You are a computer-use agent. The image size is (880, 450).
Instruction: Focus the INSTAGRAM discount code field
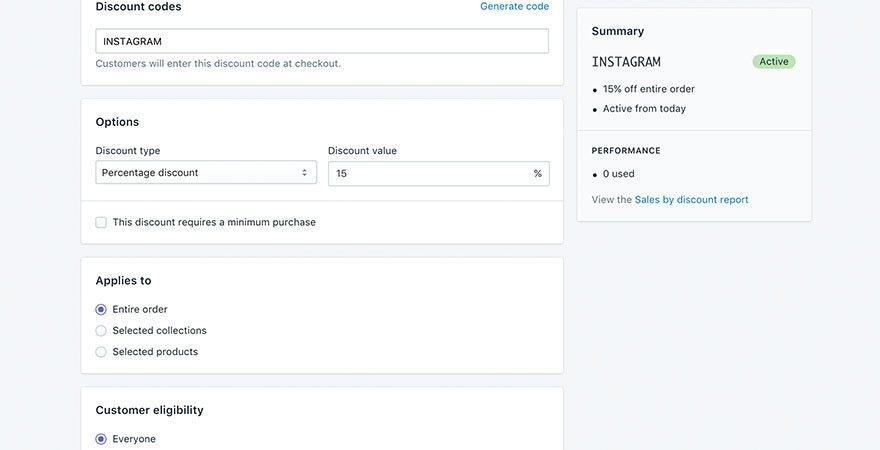click(x=321, y=41)
